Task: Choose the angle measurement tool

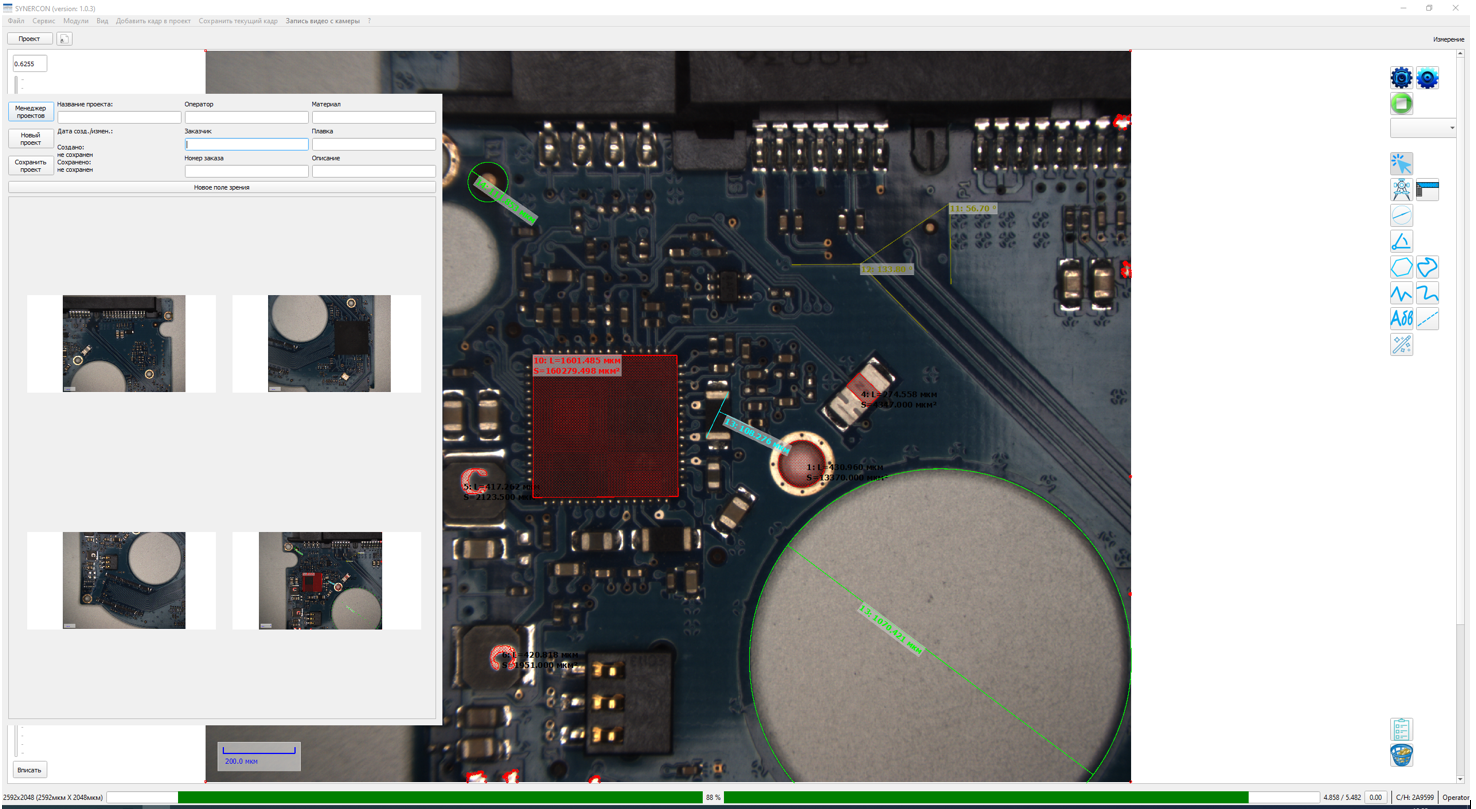Action: pos(1401,241)
